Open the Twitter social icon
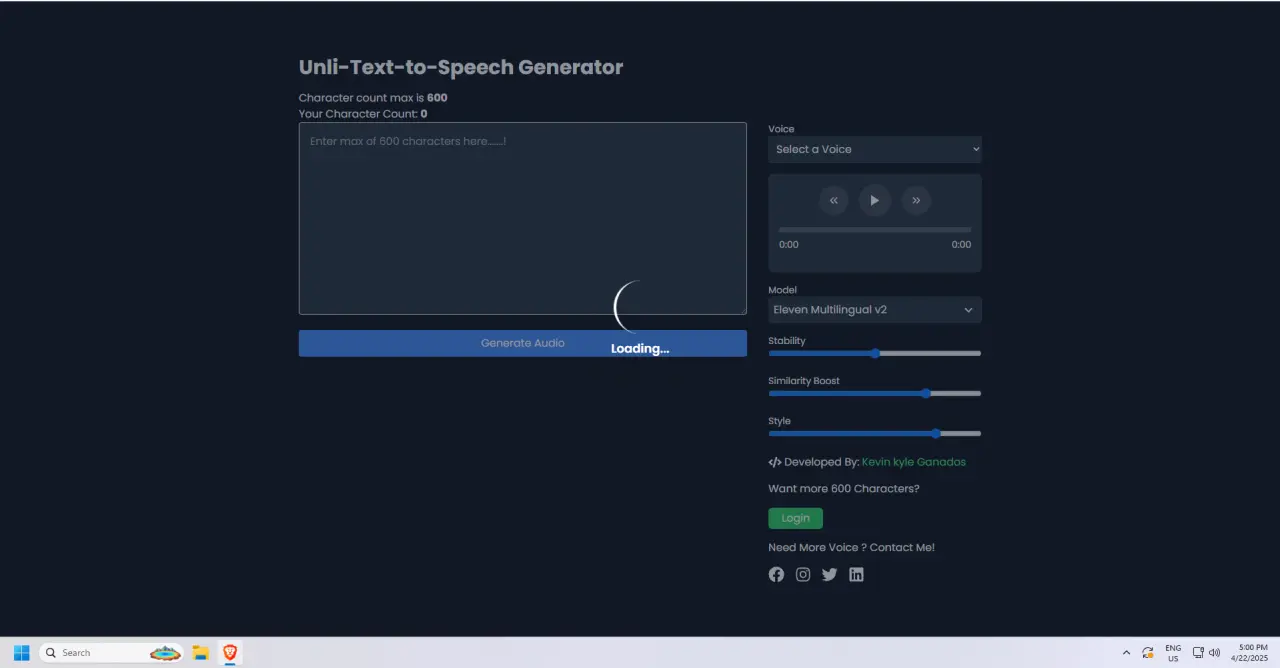The width and height of the screenshot is (1280, 668). tap(830, 574)
